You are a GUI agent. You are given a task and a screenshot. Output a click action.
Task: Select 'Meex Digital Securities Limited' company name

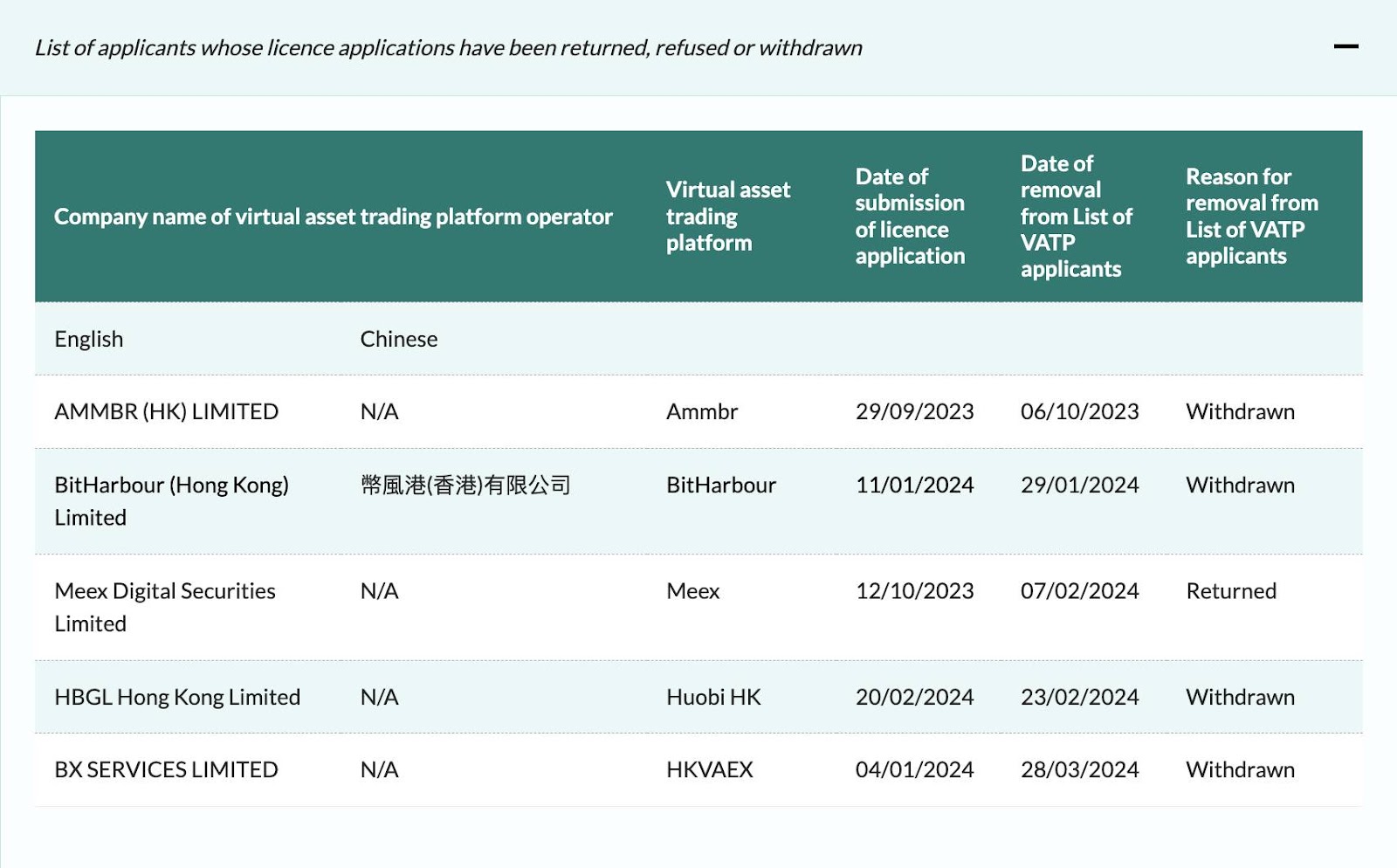tap(164, 607)
